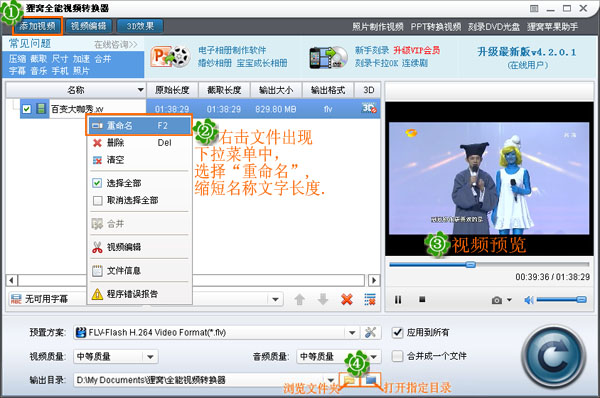This screenshot has height=398, width=600.
Task: Adjust the volume slider
Action: (561, 300)
